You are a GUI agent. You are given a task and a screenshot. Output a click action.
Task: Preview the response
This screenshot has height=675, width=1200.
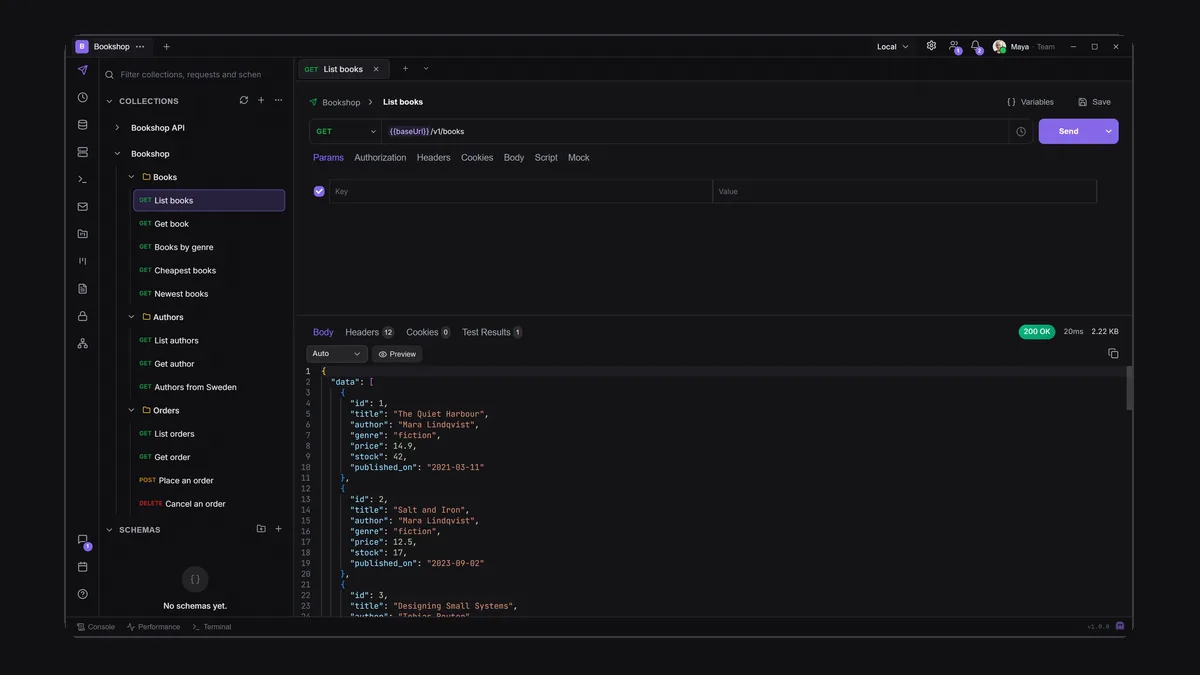coord(397,354)
